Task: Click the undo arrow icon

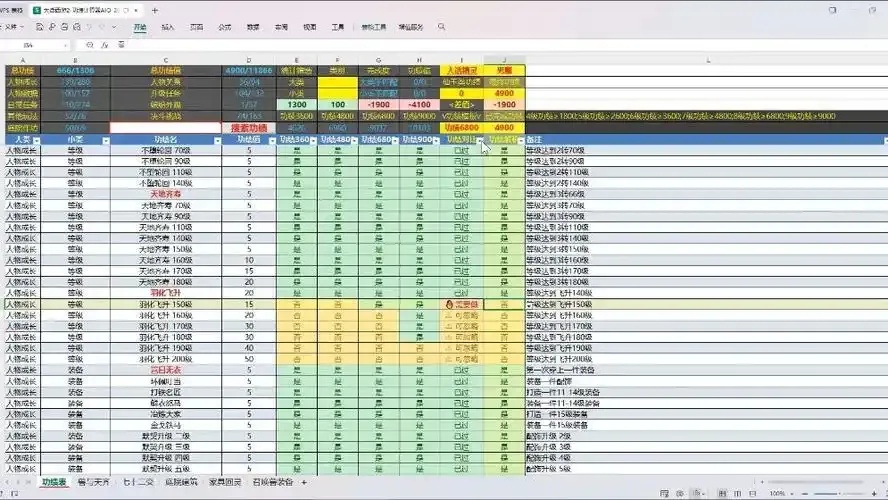Action: [x=89, y=27]
